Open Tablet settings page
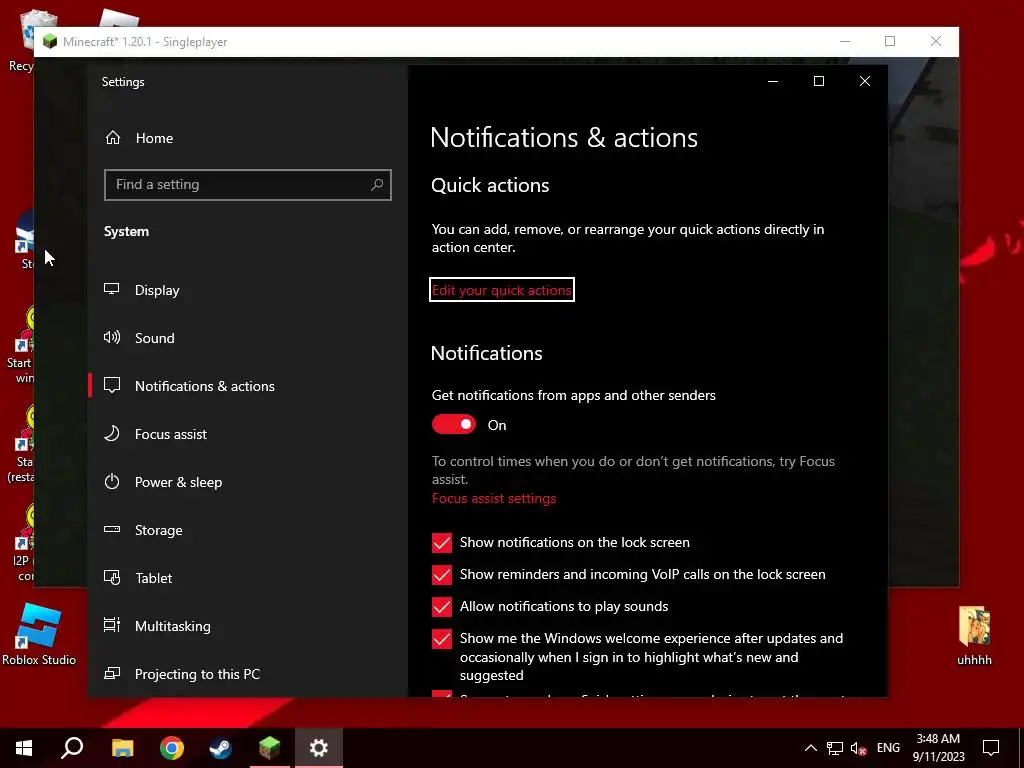 click(x=248, y=578)
